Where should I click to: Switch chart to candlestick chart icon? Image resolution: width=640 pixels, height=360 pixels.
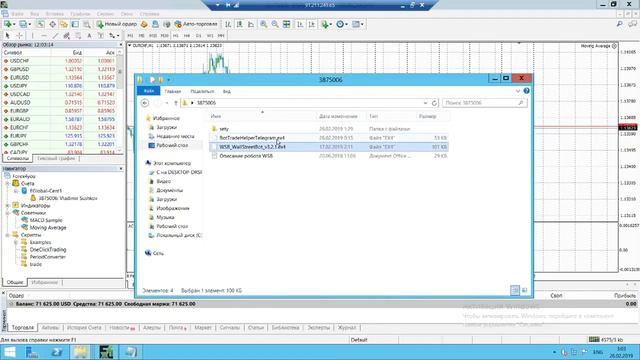[239, 24]
